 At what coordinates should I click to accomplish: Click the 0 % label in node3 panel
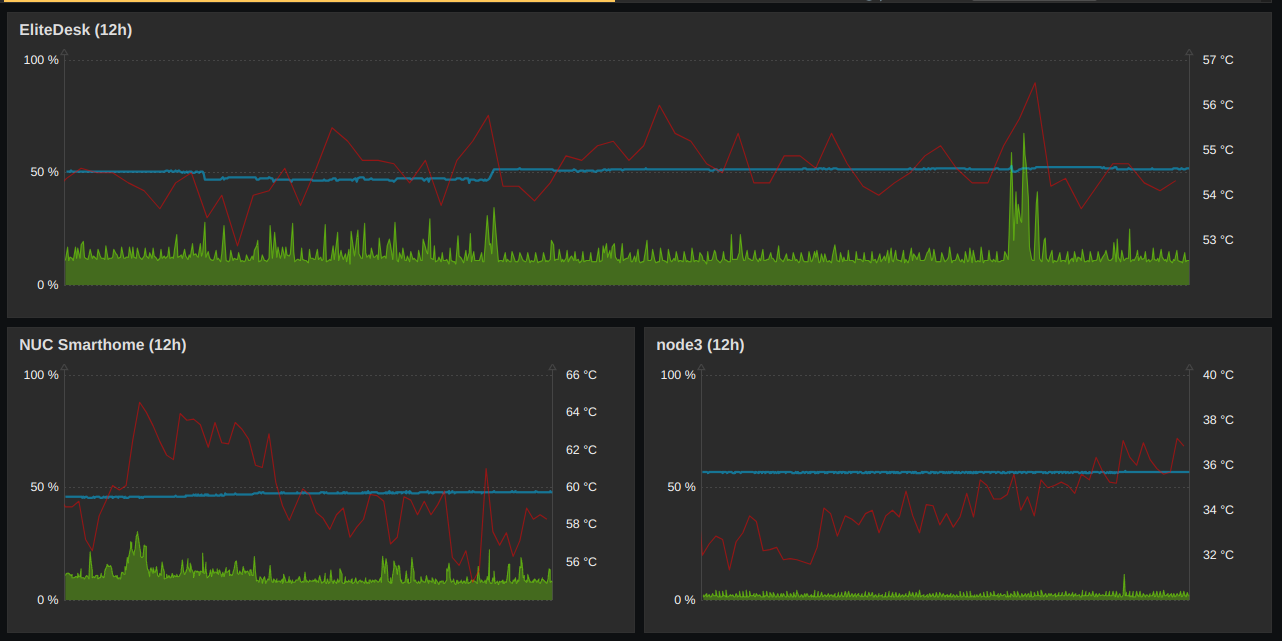click(x=685, y=600)
